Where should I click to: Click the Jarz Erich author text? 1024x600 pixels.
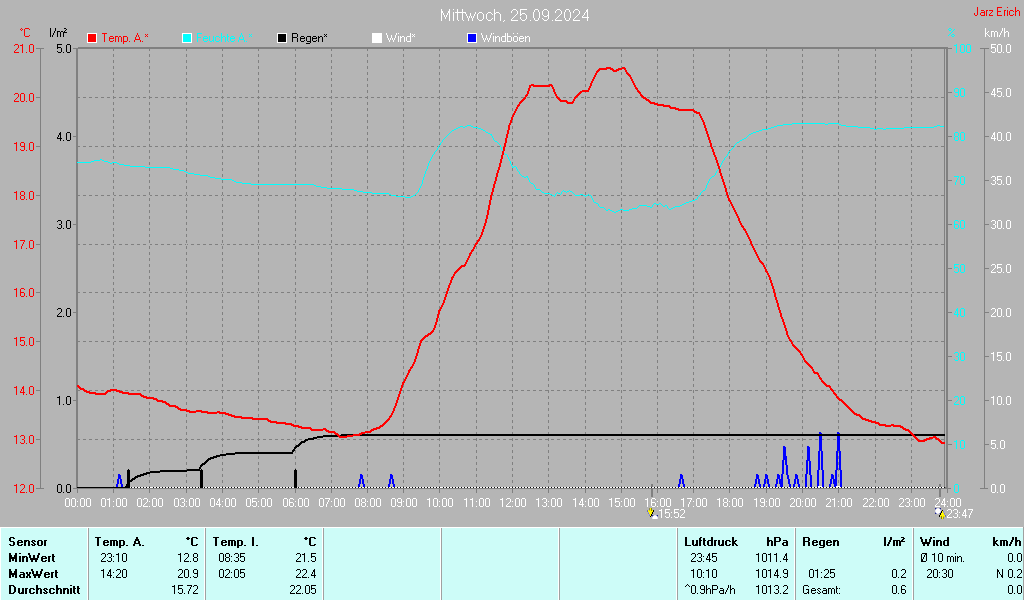997,13
